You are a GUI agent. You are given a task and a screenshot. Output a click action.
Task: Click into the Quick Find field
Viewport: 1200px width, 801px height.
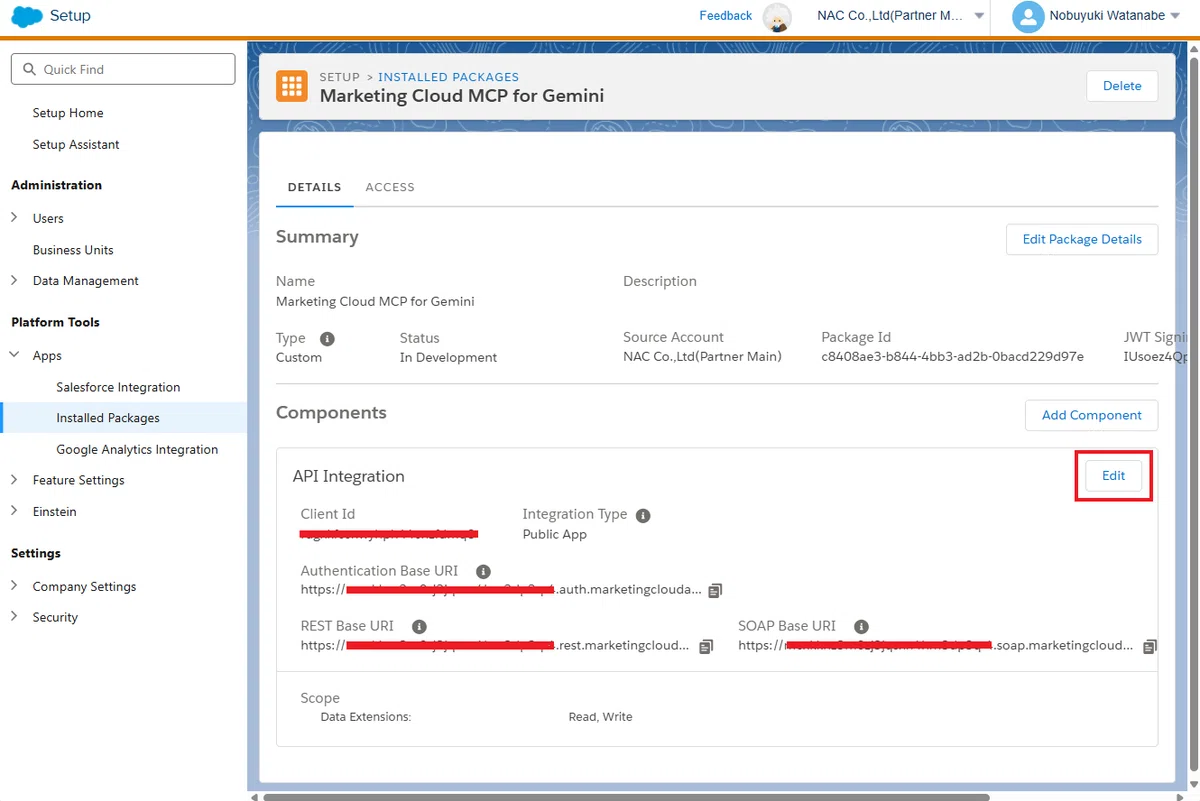(x=123, y=69)
